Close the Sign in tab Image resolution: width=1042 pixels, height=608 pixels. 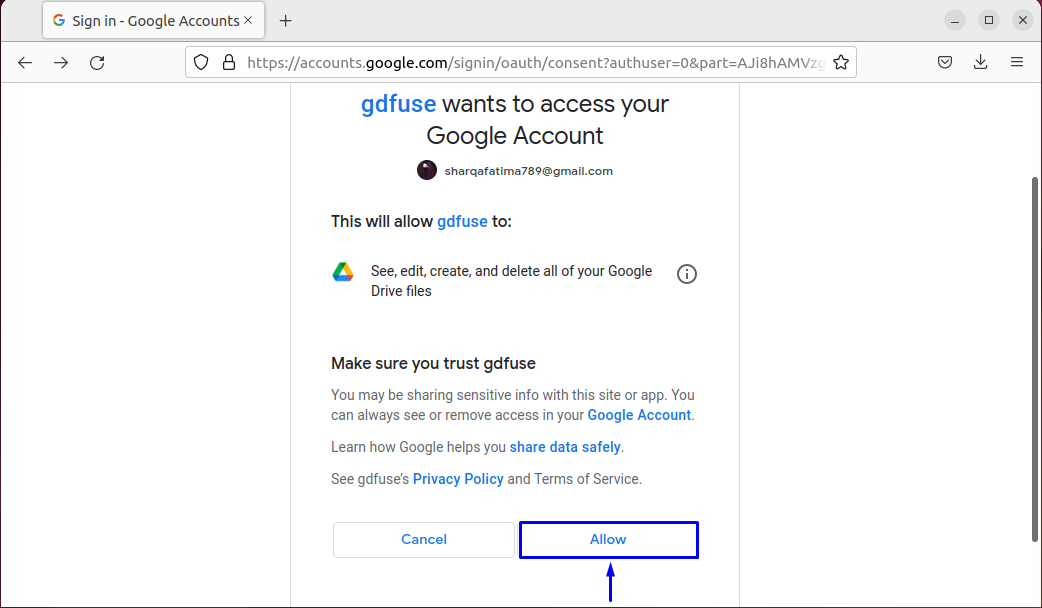248,21
